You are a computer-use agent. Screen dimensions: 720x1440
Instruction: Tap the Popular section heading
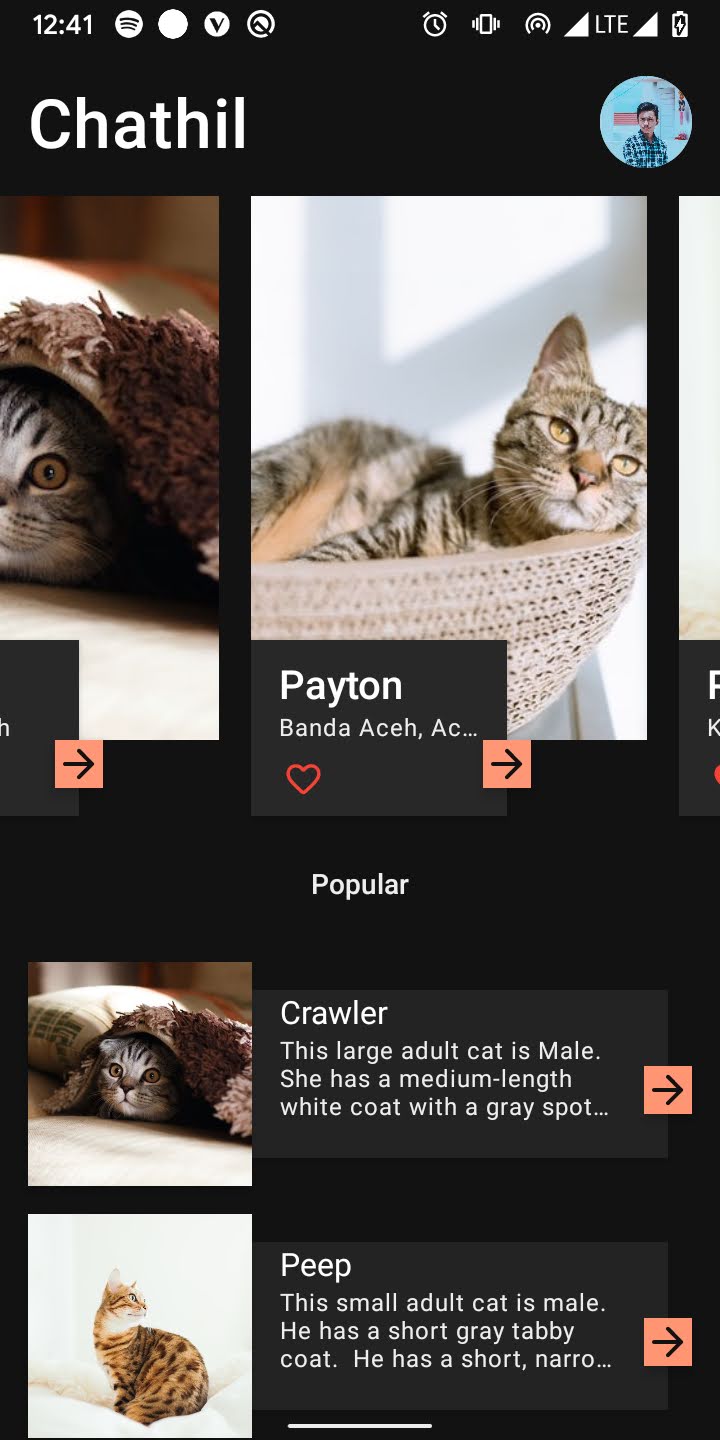(360, 884)
